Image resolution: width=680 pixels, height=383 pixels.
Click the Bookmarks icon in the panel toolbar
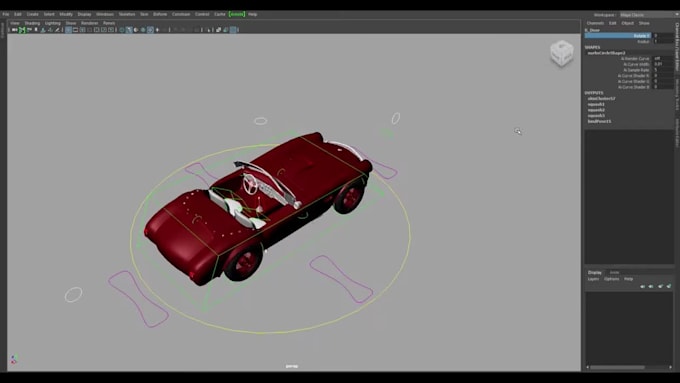[x=36, y=29]
